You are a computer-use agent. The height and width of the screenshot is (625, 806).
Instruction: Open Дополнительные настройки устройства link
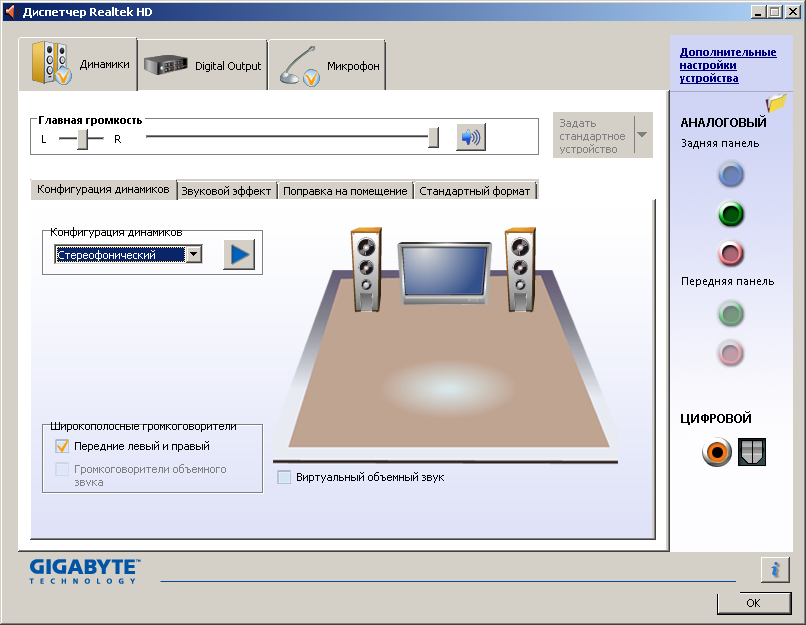(x=728, y=65)
